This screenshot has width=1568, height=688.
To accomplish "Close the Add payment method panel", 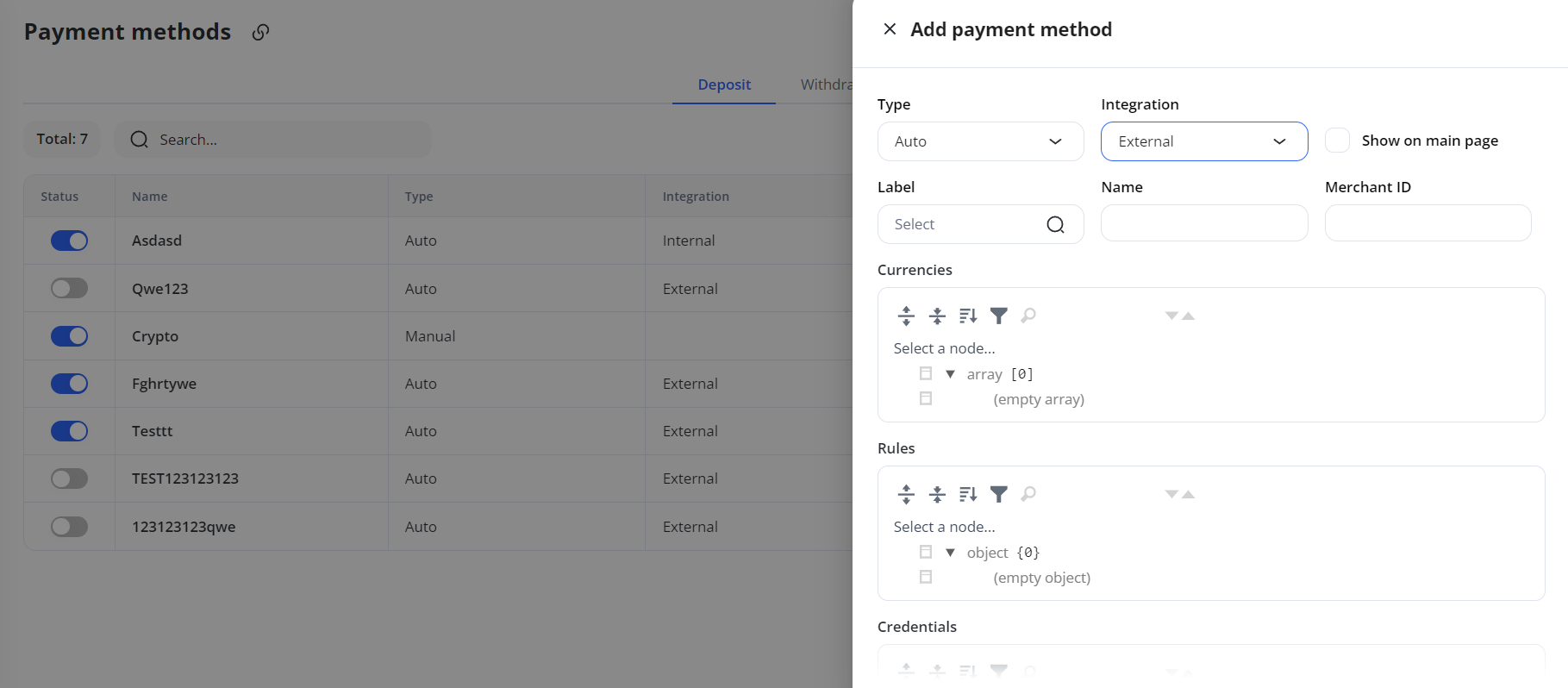I will (890, 29).
